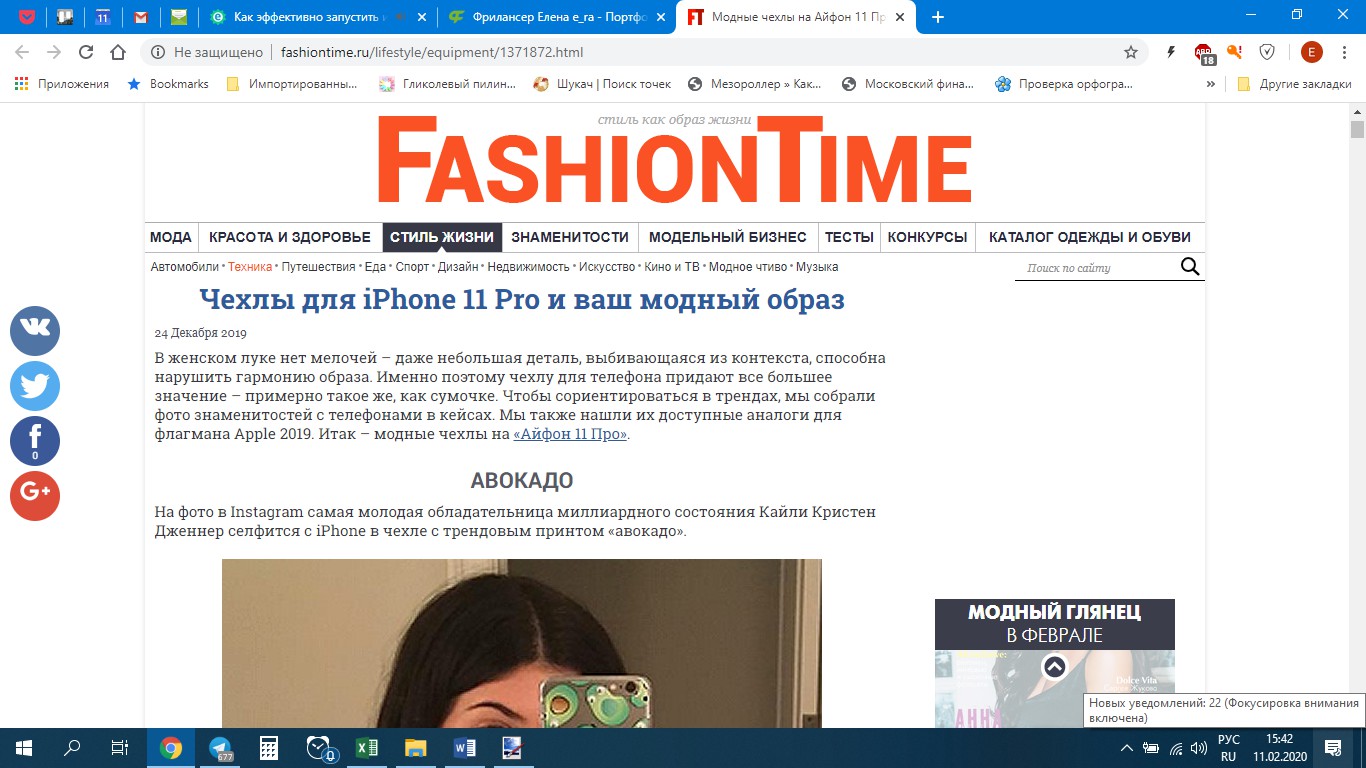The width and height of the screenshot is (1366, 768).
Task: Open the avocado phone case photo
Action: [522, 643]
